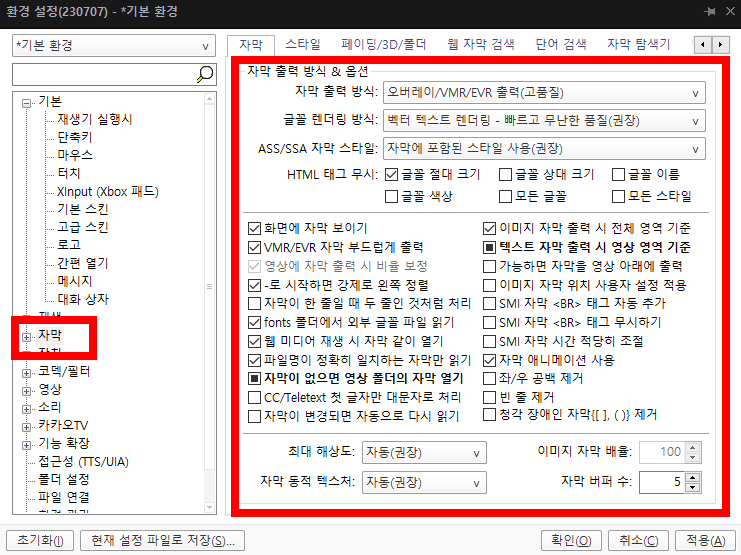Enable SMI 자막 <BR> 태그 자동 추가
Screen dimensions: 741x555
[x=489, y=303]
